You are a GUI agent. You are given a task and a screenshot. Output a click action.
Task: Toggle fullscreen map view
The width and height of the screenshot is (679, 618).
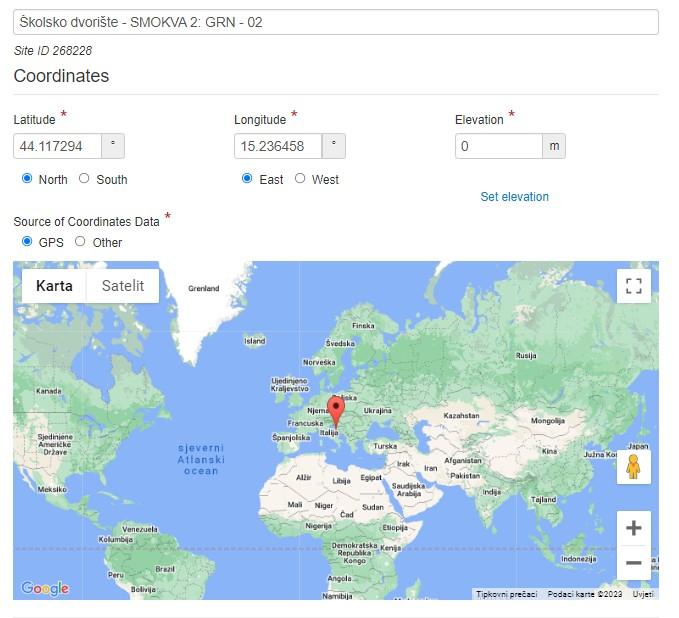633,286
